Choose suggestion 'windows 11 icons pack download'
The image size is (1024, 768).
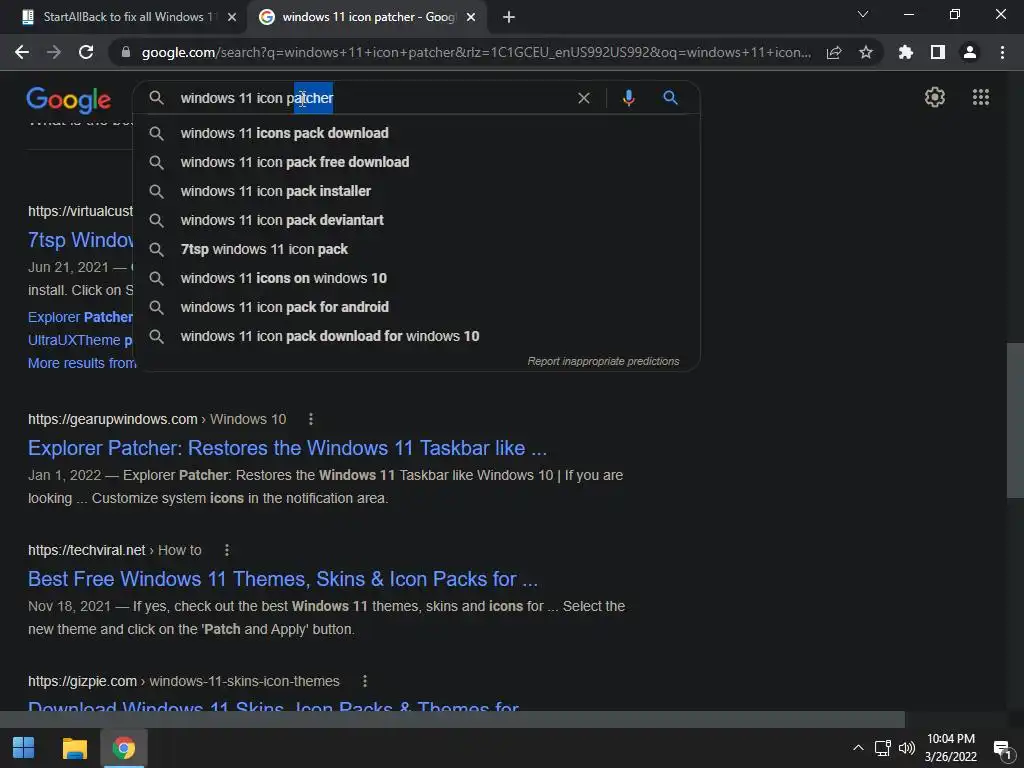(417, 133)
